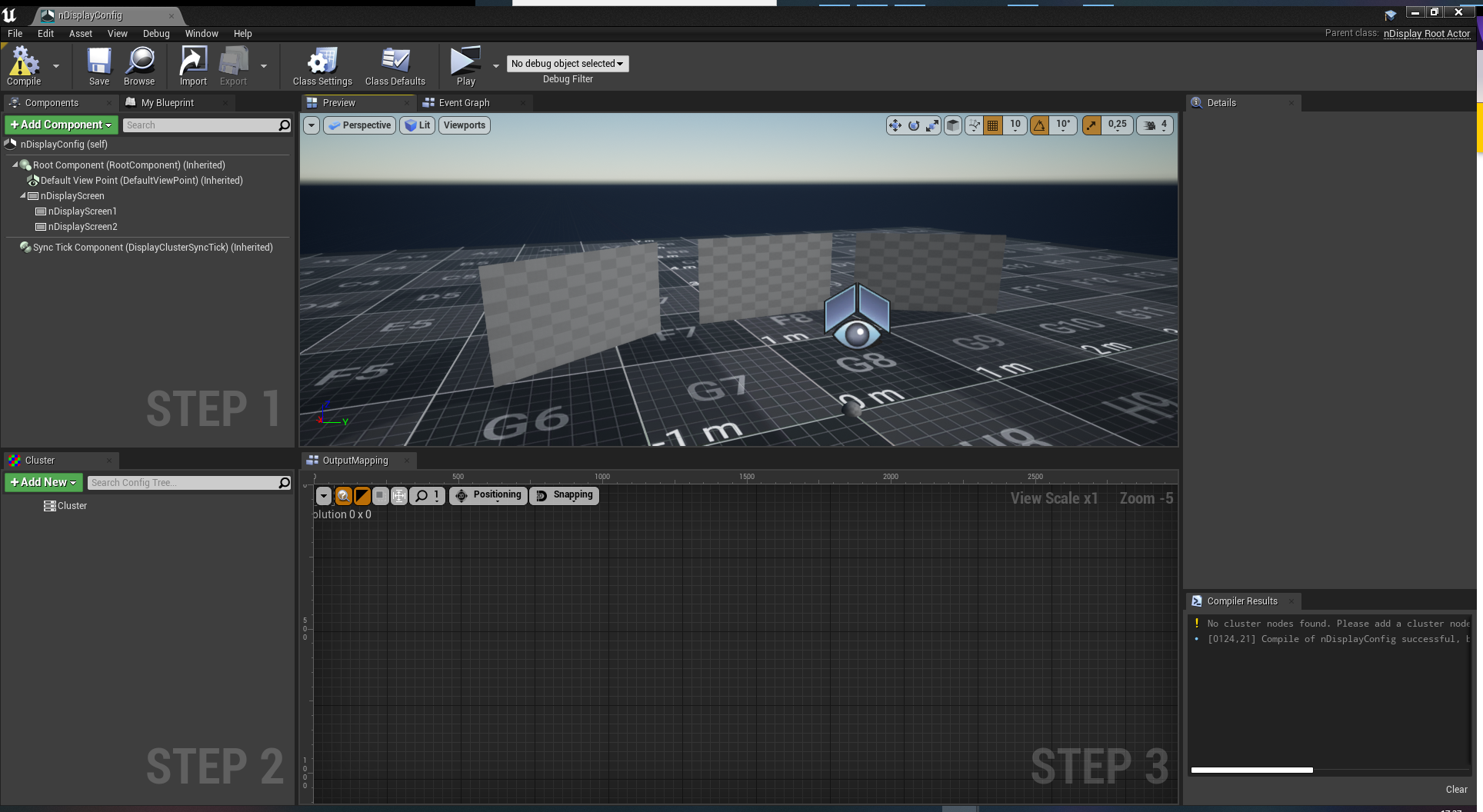
Task: Click the search magnifier in Components panel
Action: click(285, 125)
